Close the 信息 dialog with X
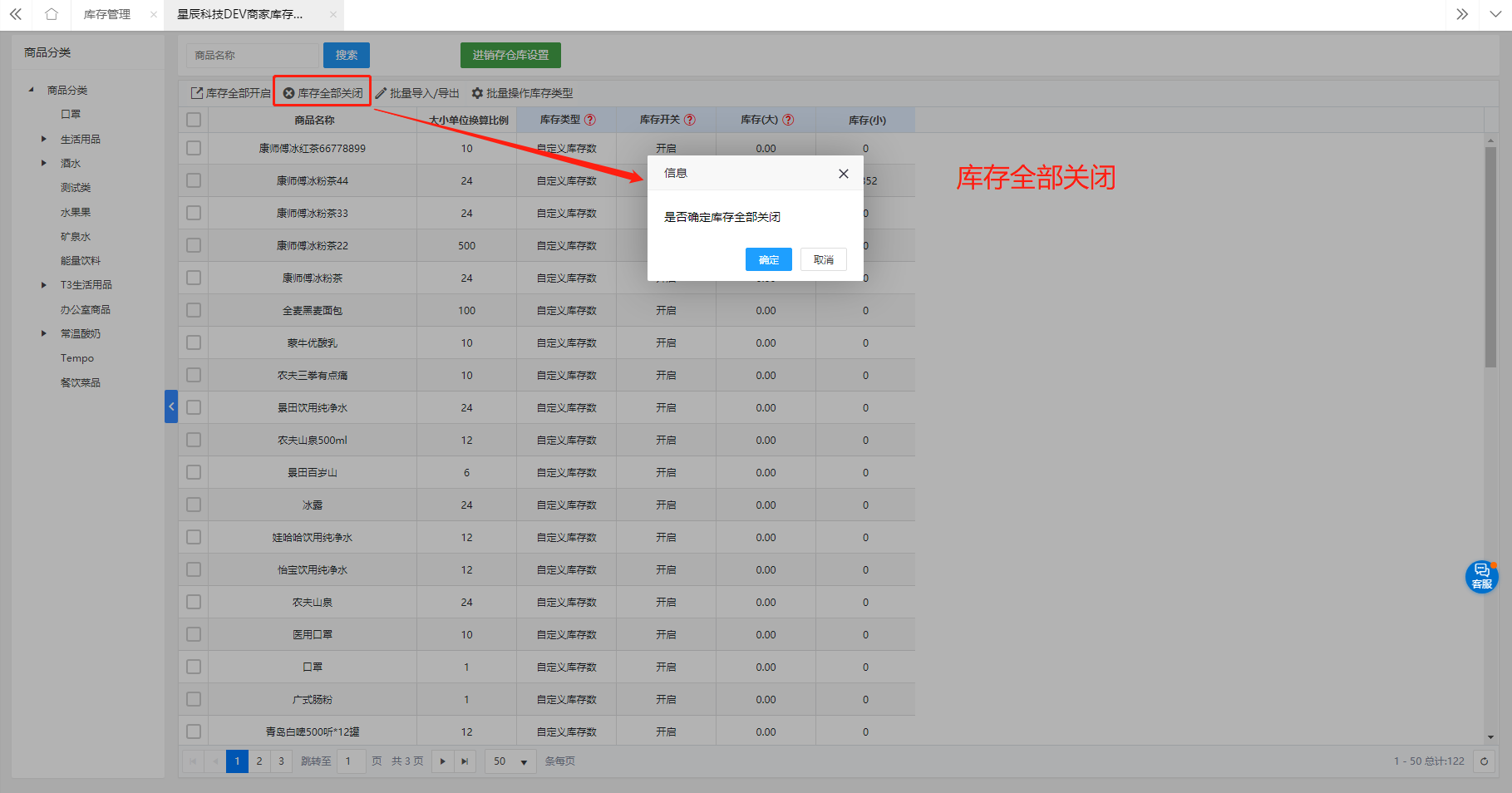The height and width of the screenshot is (793, 1512). [843, 174]
